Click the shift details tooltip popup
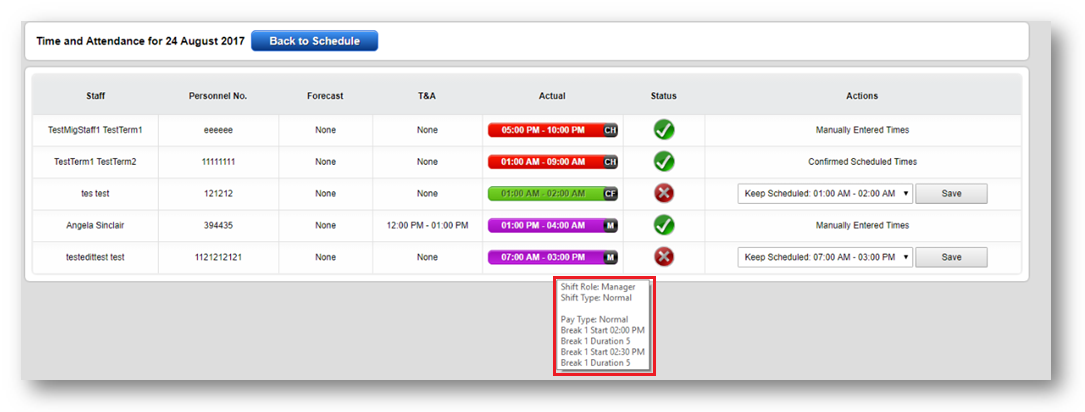The image size is (1085, 412). click(604, 326)
